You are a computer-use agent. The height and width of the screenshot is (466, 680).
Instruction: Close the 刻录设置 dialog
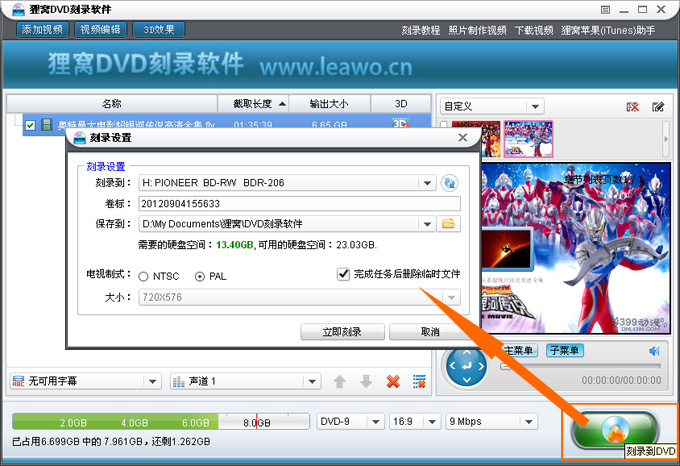(x=463, y=137)
